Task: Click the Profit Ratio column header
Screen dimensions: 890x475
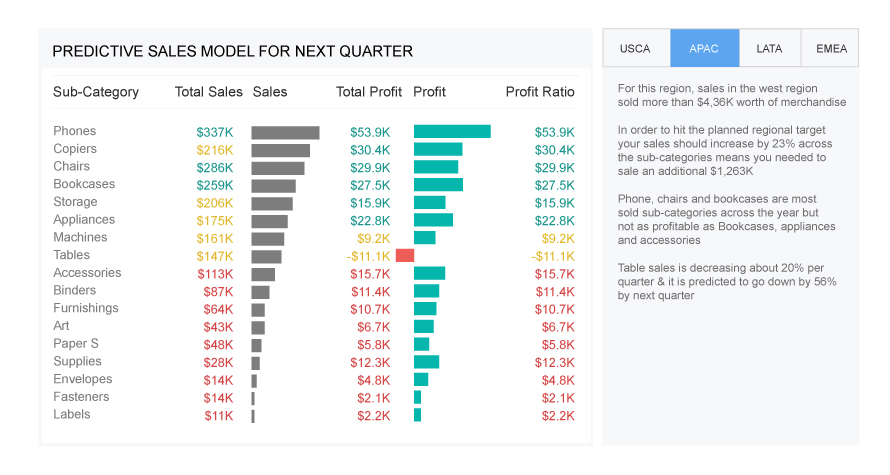Action: point(540,92)
